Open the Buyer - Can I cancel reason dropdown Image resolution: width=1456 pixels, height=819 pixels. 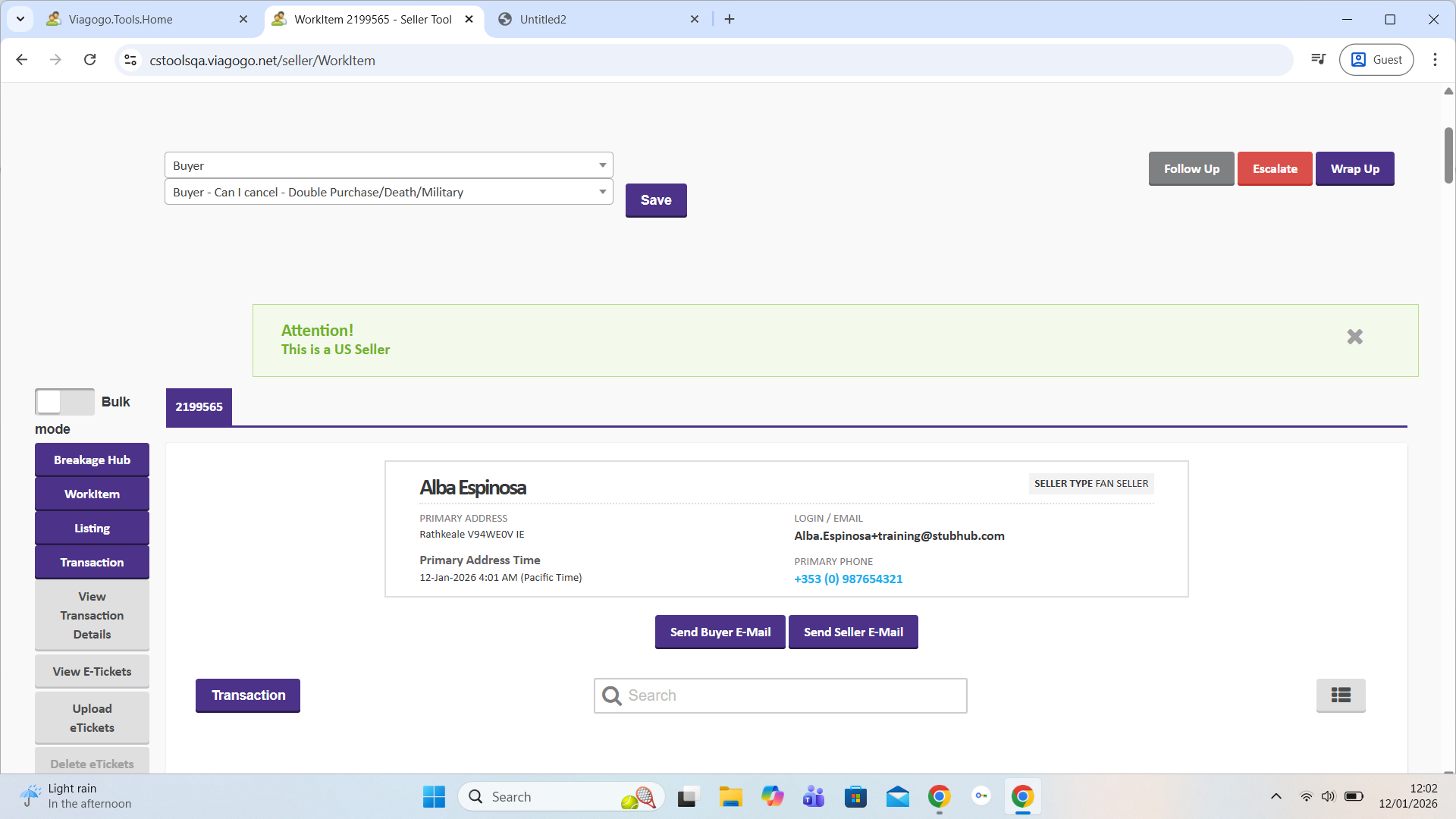tap(388, 193)
